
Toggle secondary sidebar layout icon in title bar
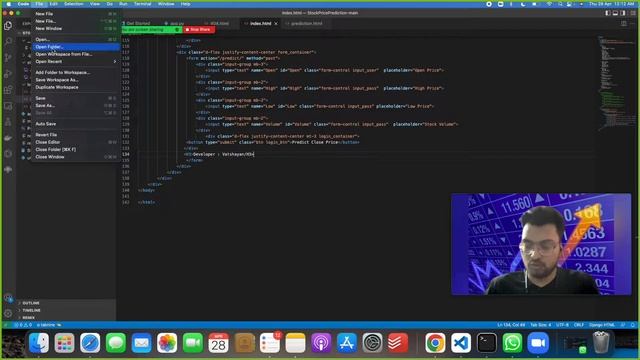[x=623, y=13]
